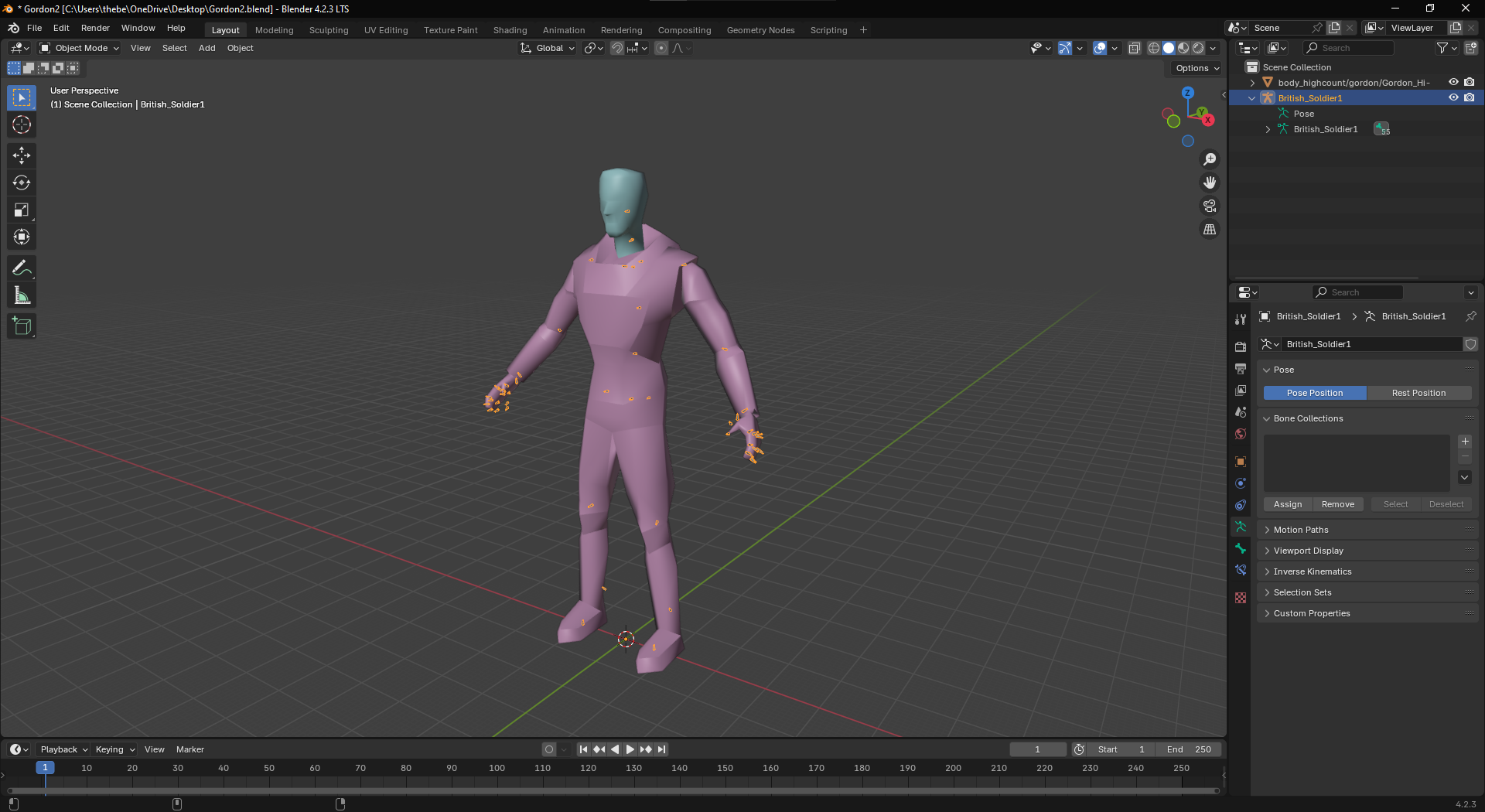1485x812 pixels.
Task: Click the Assign button under Bone Collections
Action: [x=1288, y=504]
